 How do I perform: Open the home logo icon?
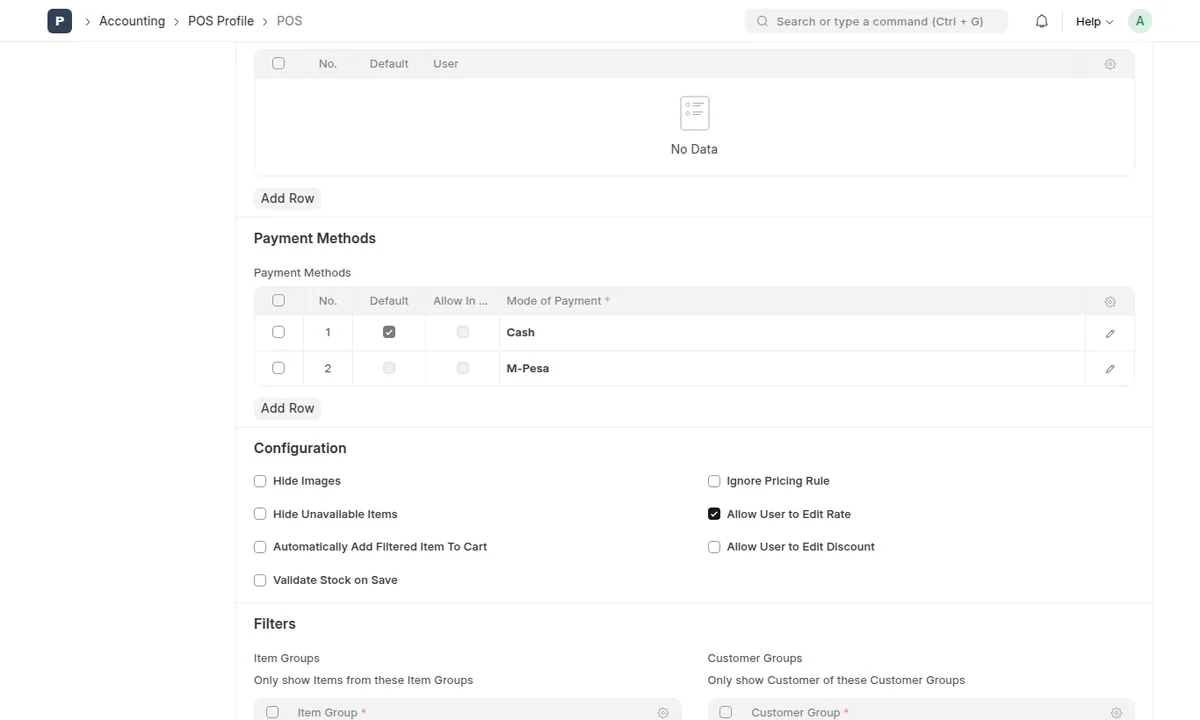[x=60, y=21]
